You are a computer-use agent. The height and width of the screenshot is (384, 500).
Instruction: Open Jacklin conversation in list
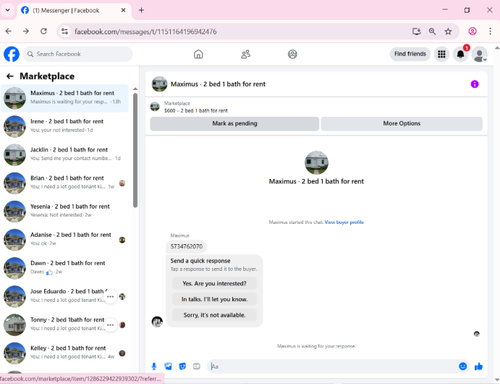point(65,155)
